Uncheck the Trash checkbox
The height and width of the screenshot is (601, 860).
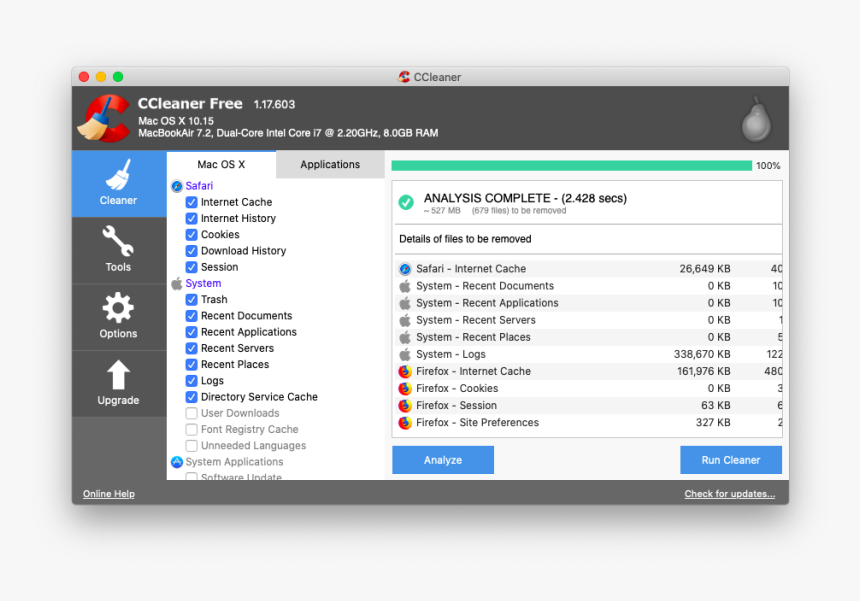191,299
